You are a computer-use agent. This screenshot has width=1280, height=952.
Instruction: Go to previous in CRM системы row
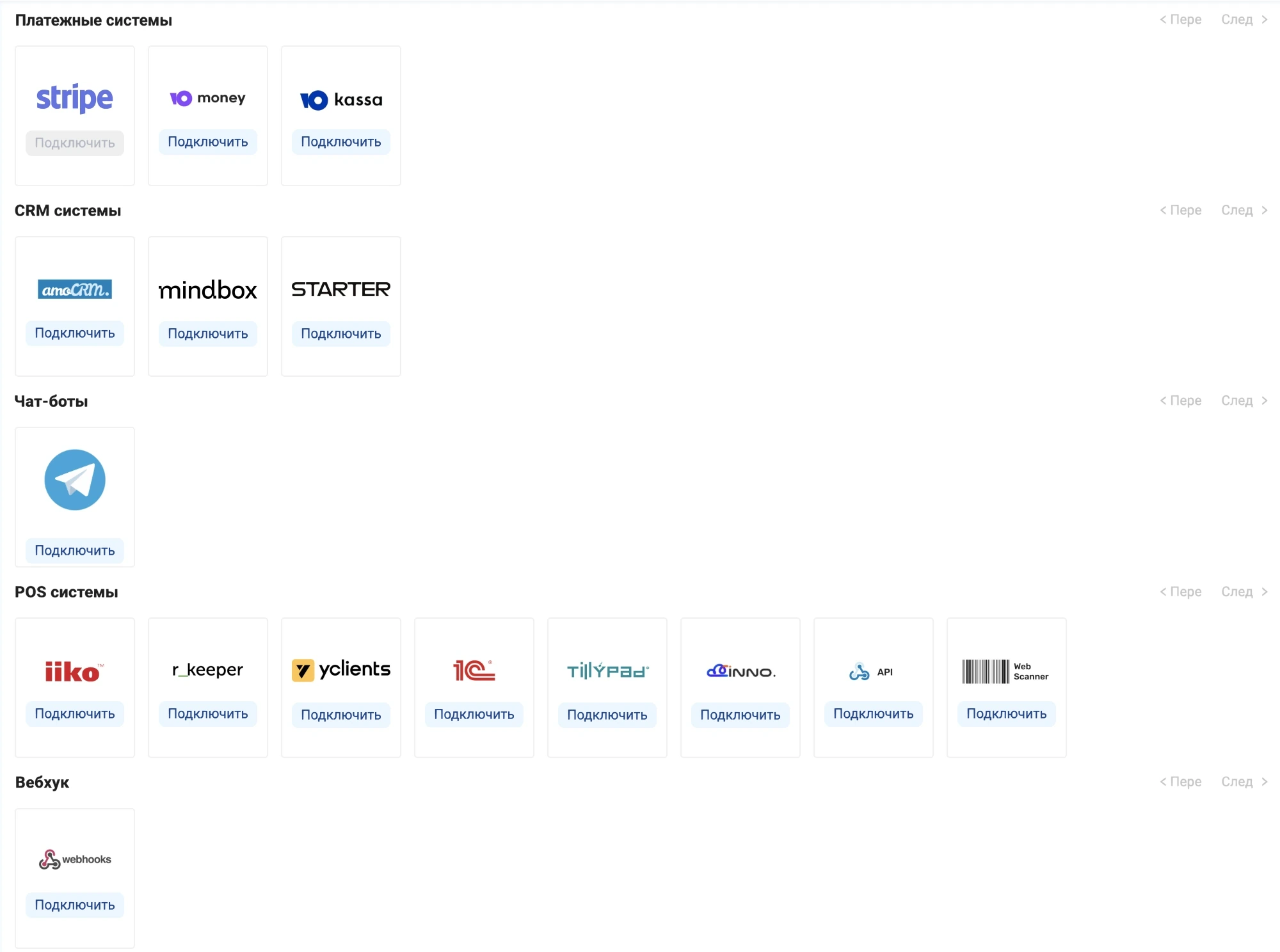pos(1181,210)
